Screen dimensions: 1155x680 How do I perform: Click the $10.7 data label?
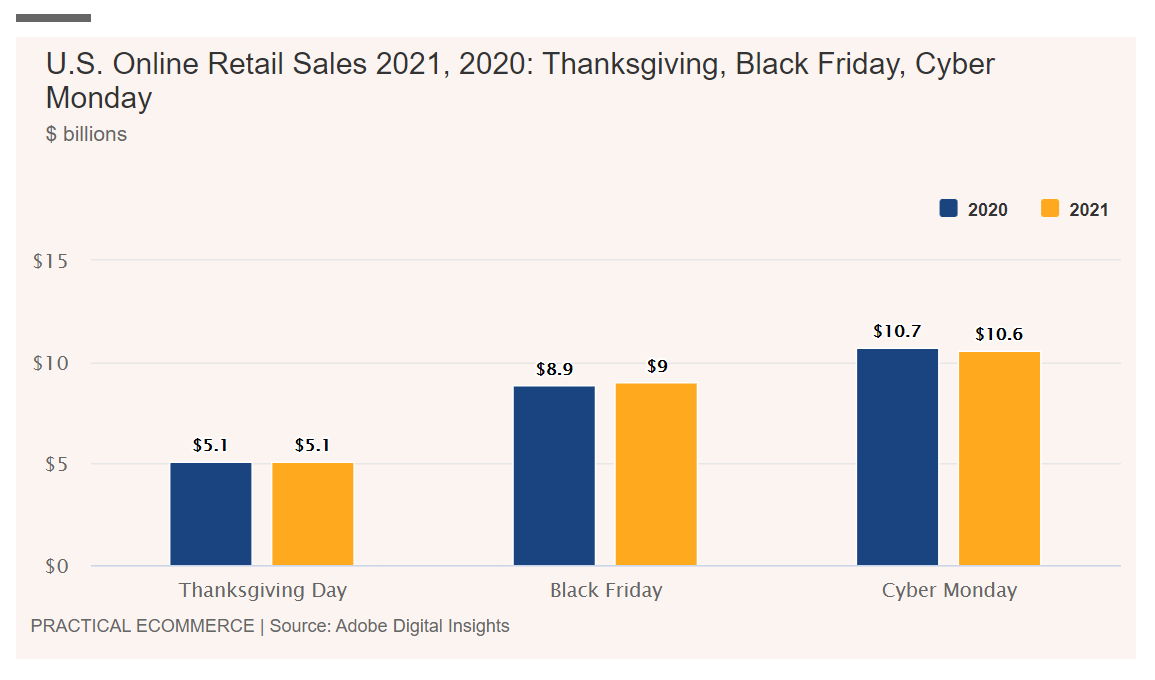tap(896, 331)
